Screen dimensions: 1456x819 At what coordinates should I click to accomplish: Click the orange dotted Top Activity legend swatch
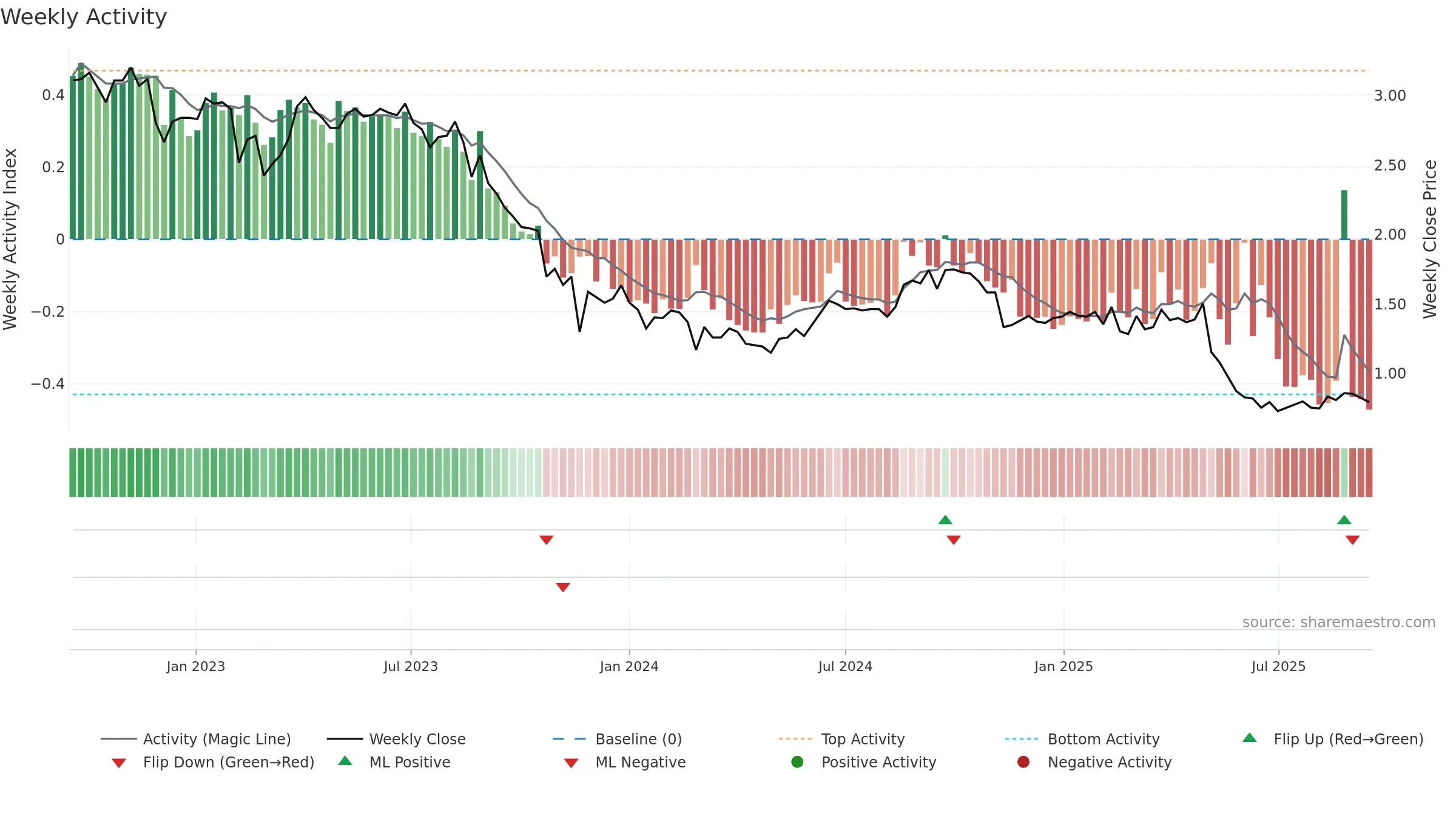pyautogui.click(x=796, y=739)
